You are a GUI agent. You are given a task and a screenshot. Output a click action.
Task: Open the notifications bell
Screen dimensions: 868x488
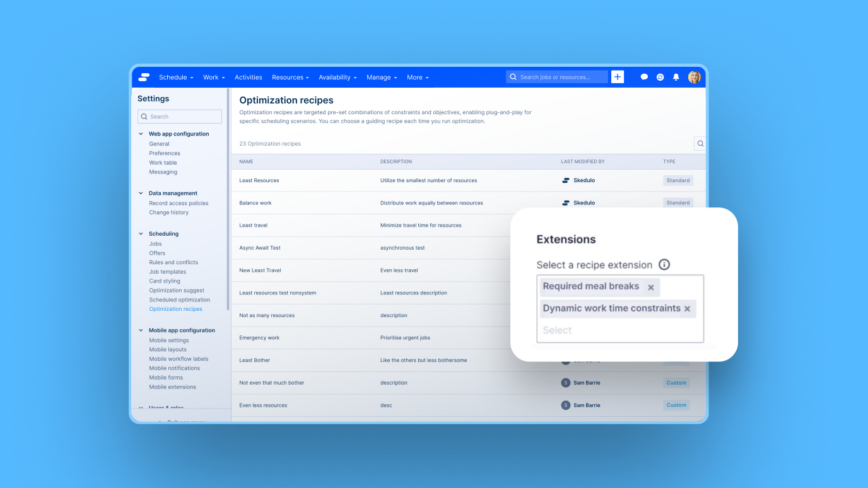point(676,77)
